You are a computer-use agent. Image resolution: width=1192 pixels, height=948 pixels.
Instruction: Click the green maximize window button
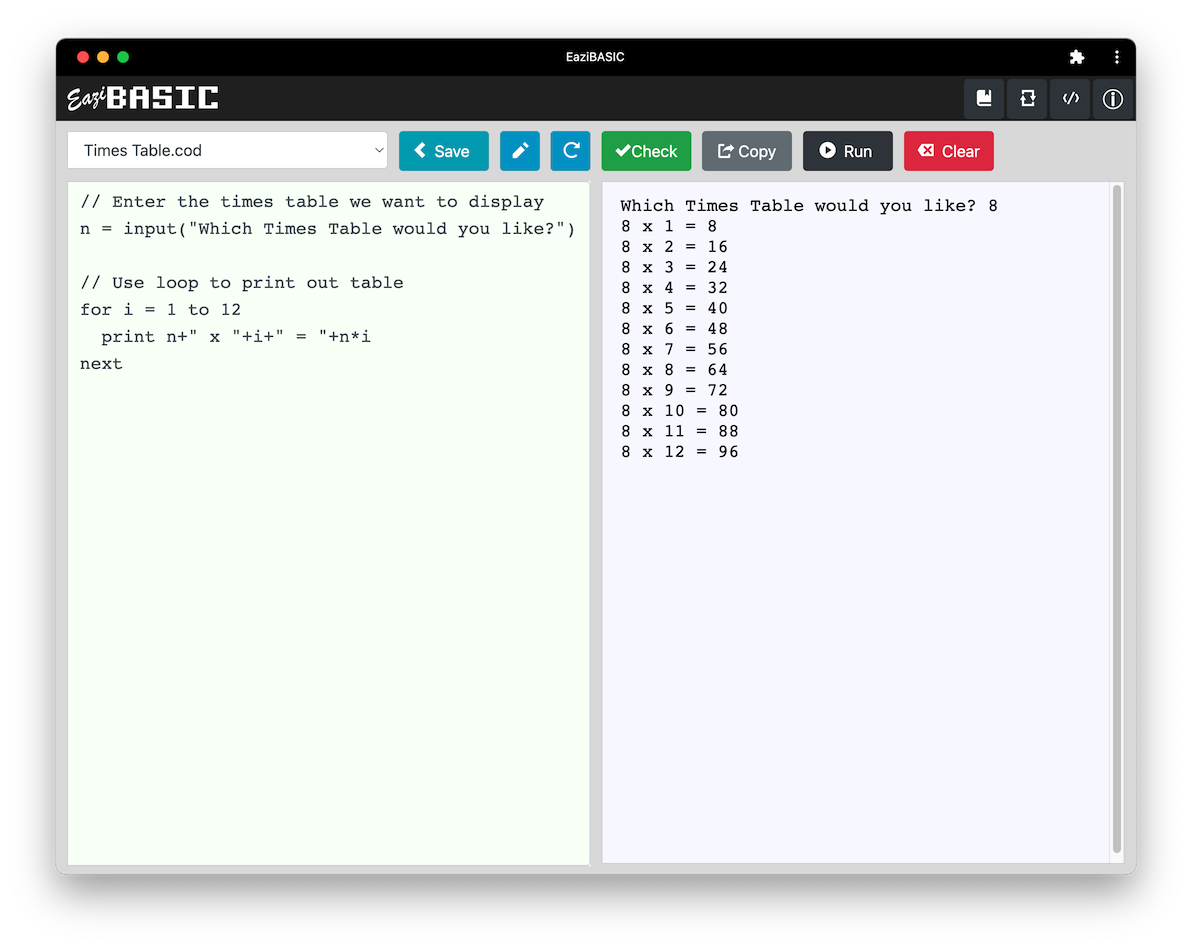[x=123, y=57]
